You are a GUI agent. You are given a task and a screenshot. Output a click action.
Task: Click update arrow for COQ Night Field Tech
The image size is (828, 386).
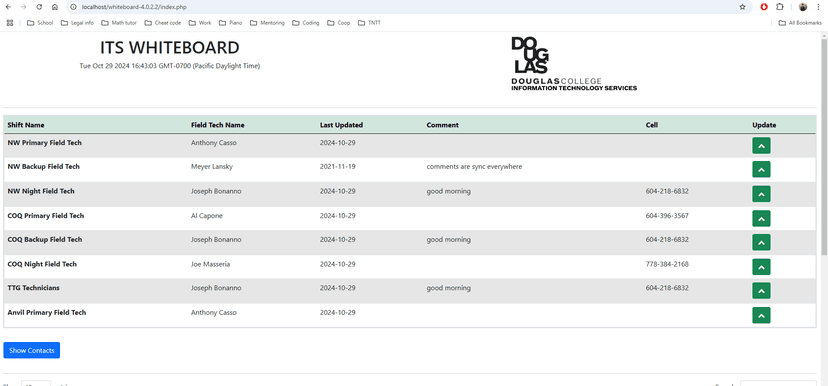point(761,267)
